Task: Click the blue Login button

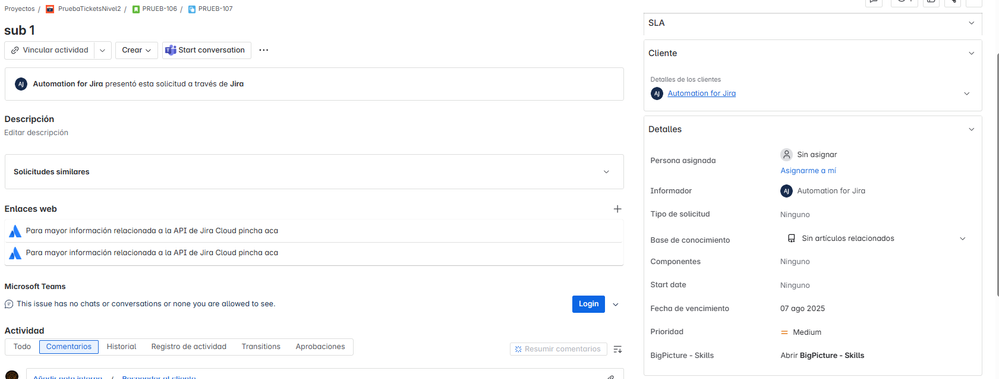Action: point(588,304)
